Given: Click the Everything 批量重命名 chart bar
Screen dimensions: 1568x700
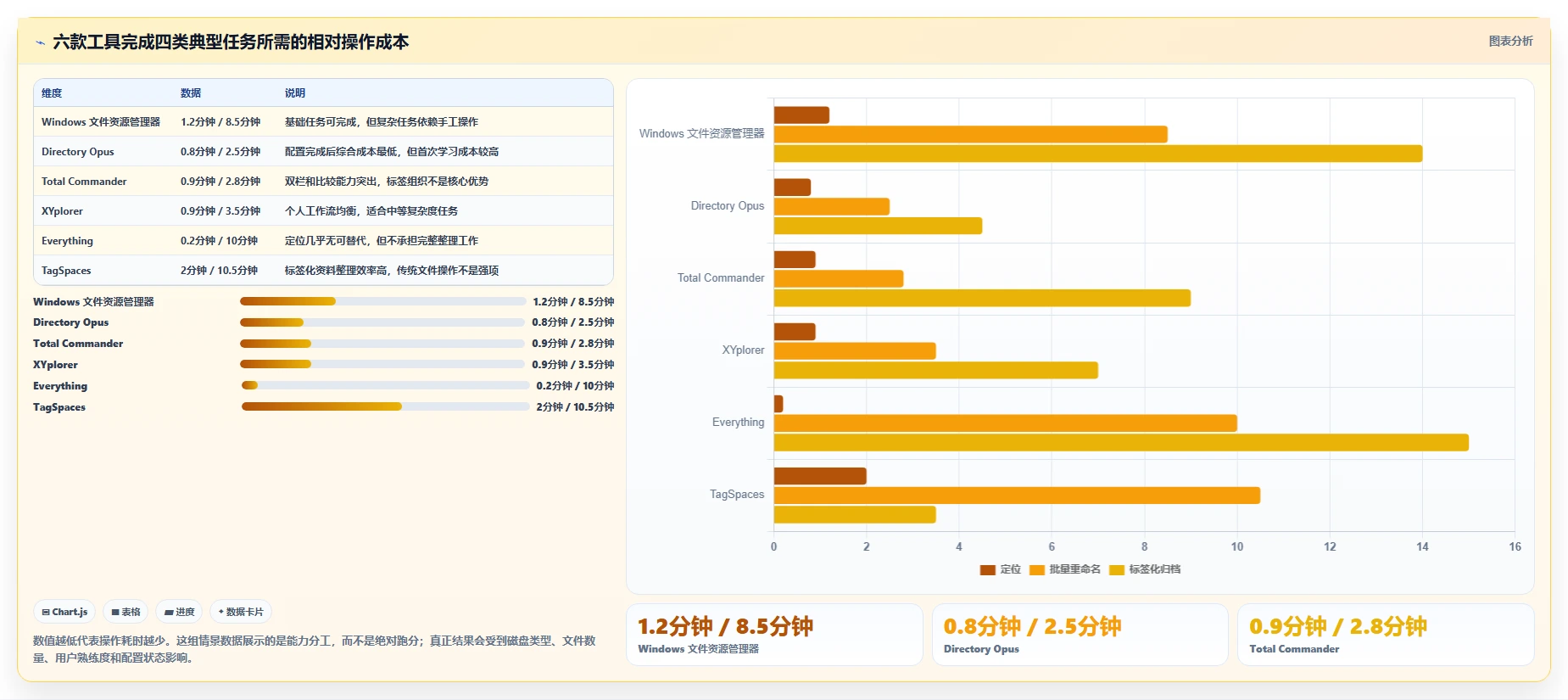Looking at the screenshot, I should click(x=1006, y=423).
